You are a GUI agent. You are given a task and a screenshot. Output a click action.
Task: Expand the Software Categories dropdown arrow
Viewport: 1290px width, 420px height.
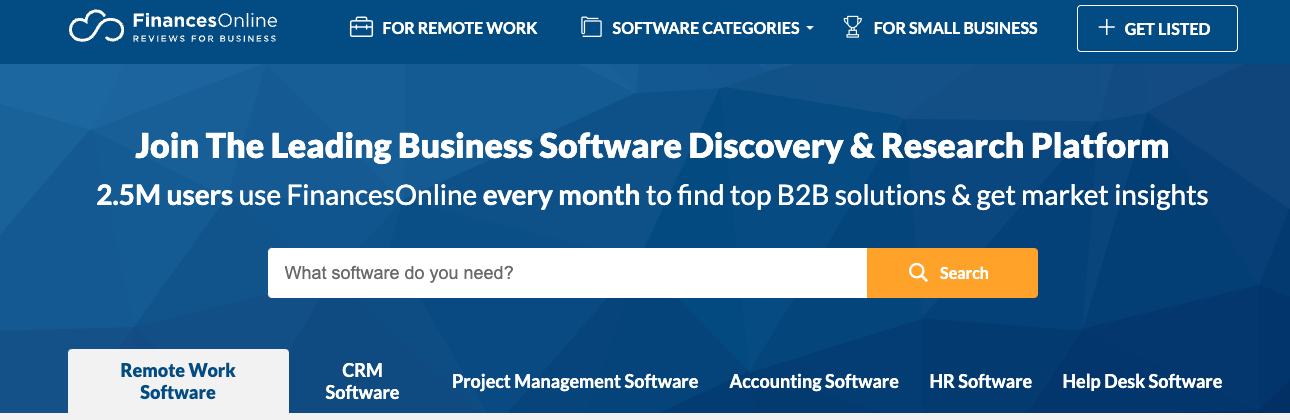point(809,29)
